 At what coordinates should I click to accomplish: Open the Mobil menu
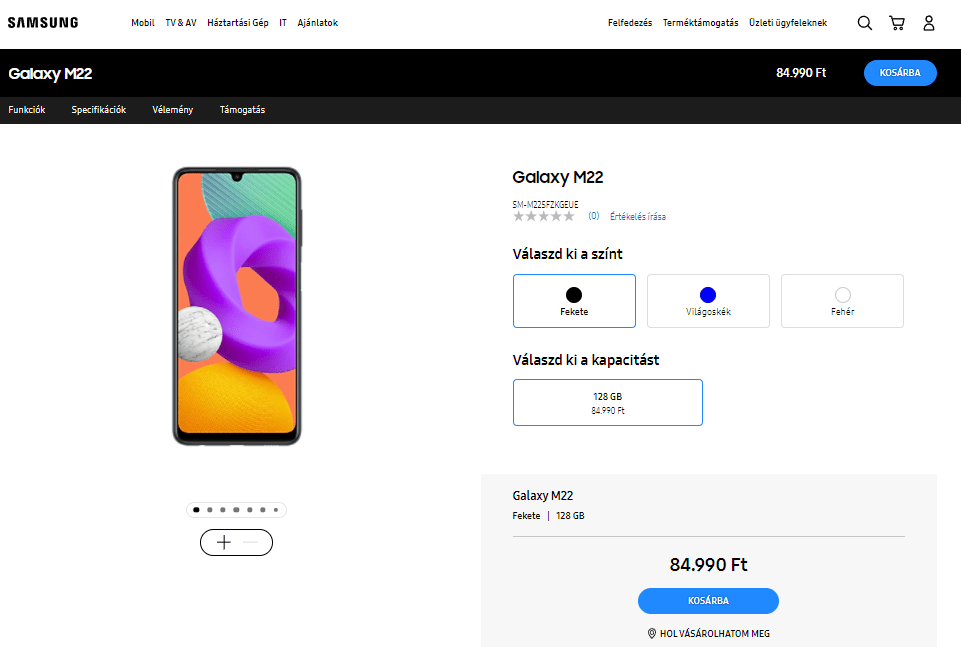[143, 23]
